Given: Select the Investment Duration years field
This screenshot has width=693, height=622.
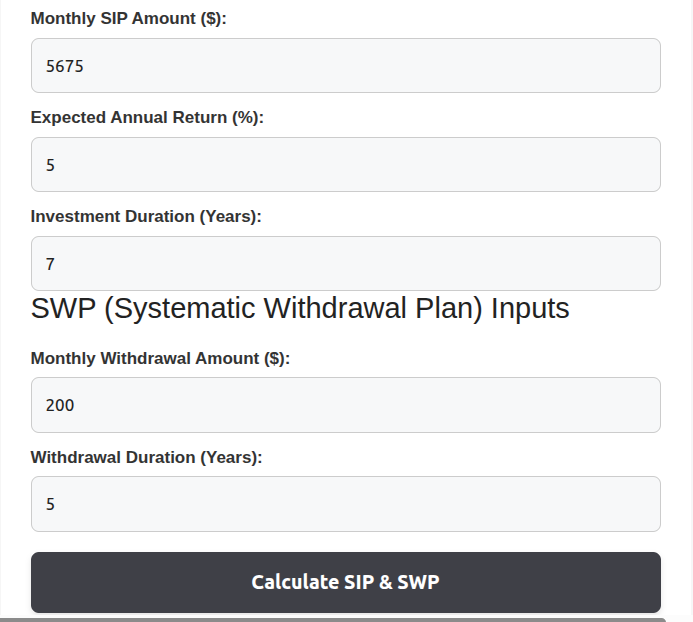Looking at the screenshot, I should [x=345, y=264].
